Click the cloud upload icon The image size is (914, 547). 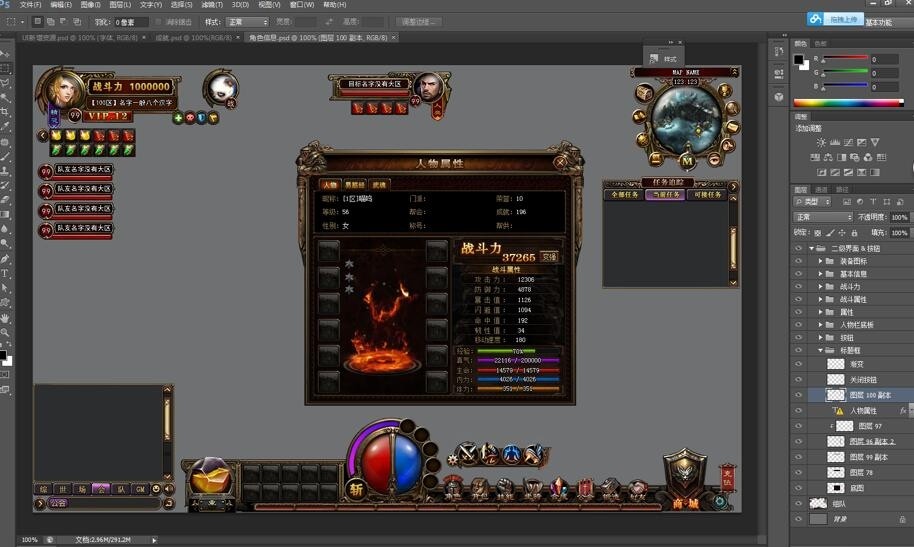tap(815, 19)
